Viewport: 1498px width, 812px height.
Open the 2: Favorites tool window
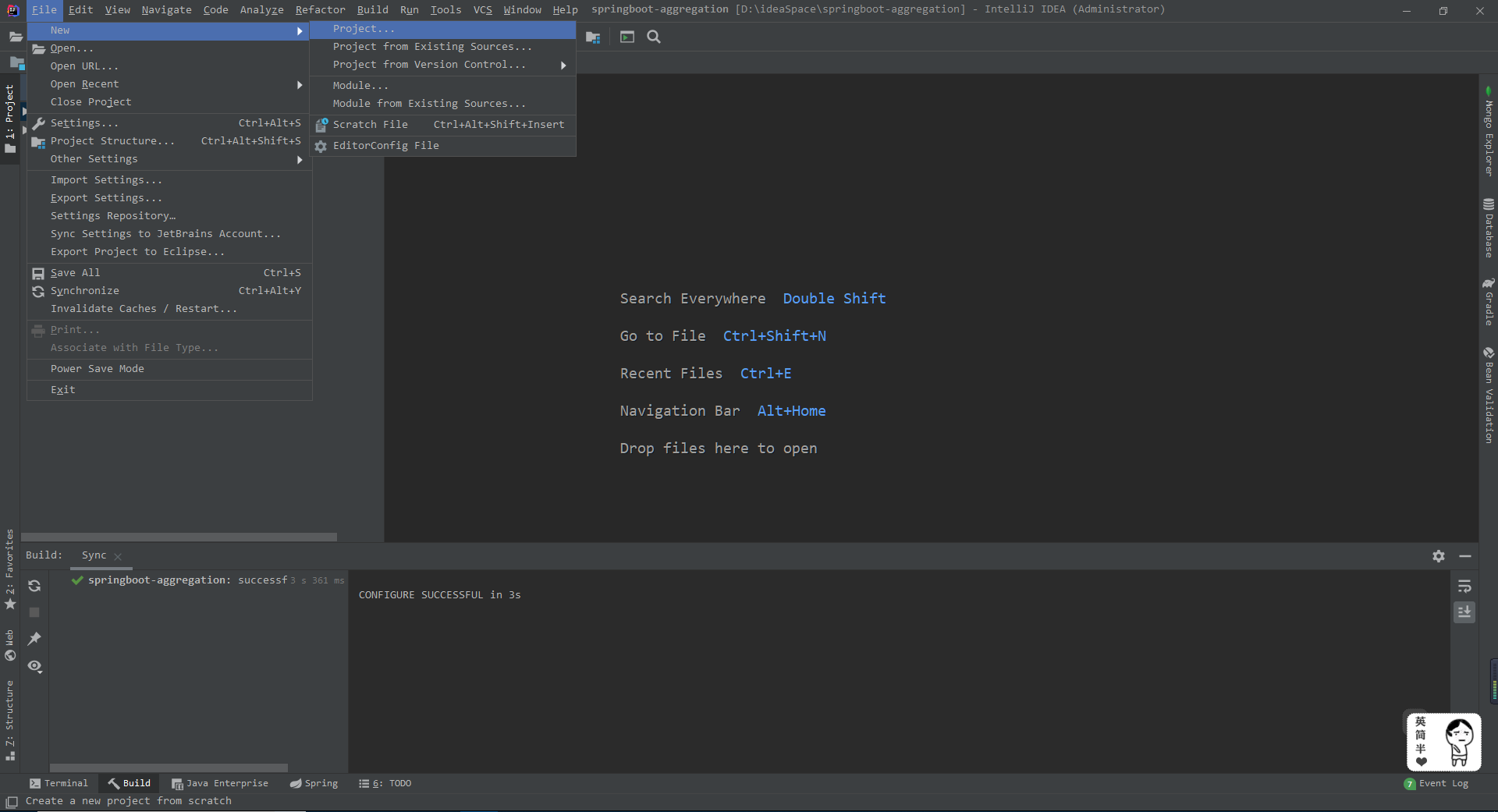[9, 569]
